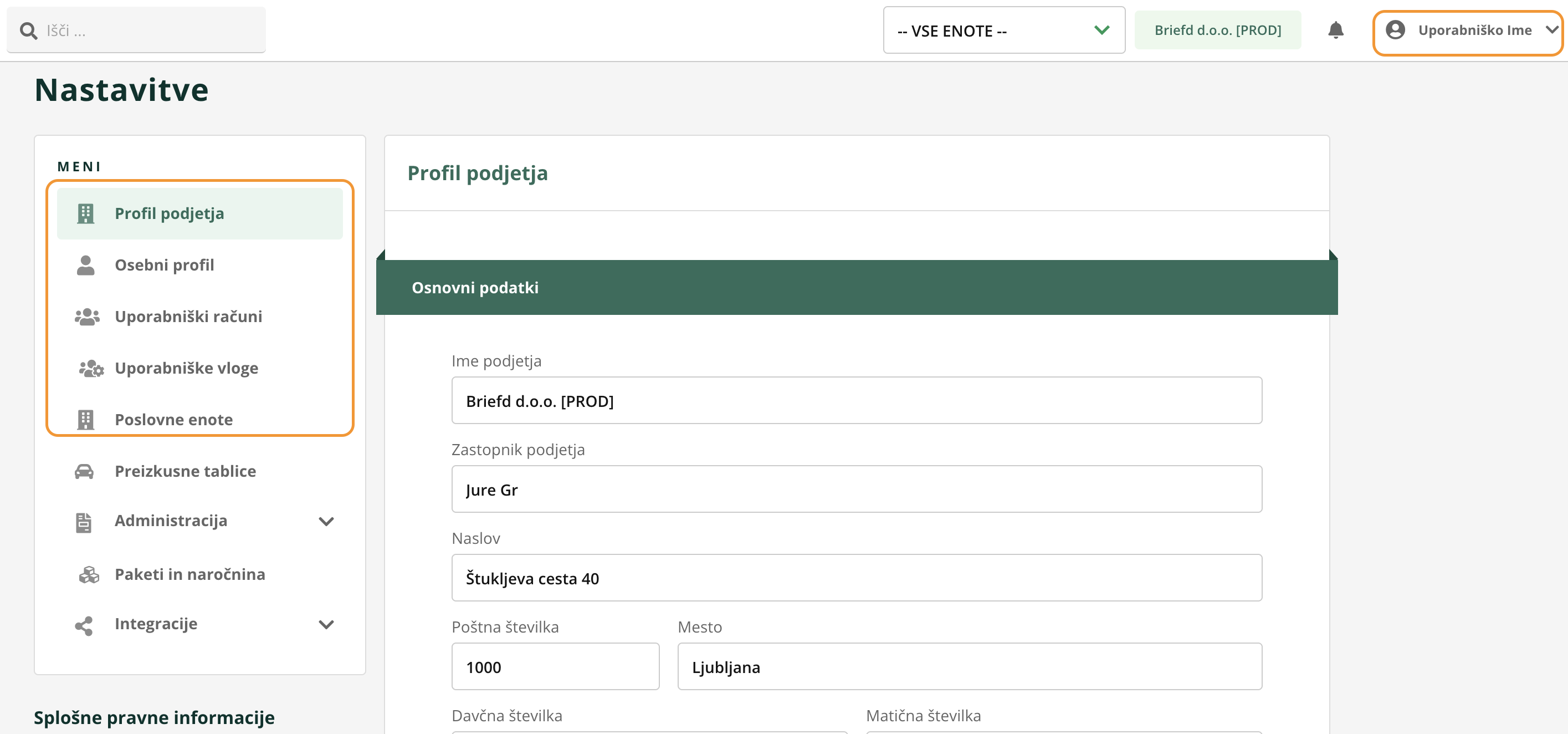This screenshot has height=734, width=1568.
Task: Click the Uporabniški računi group icon
Action: coord(86,317)
